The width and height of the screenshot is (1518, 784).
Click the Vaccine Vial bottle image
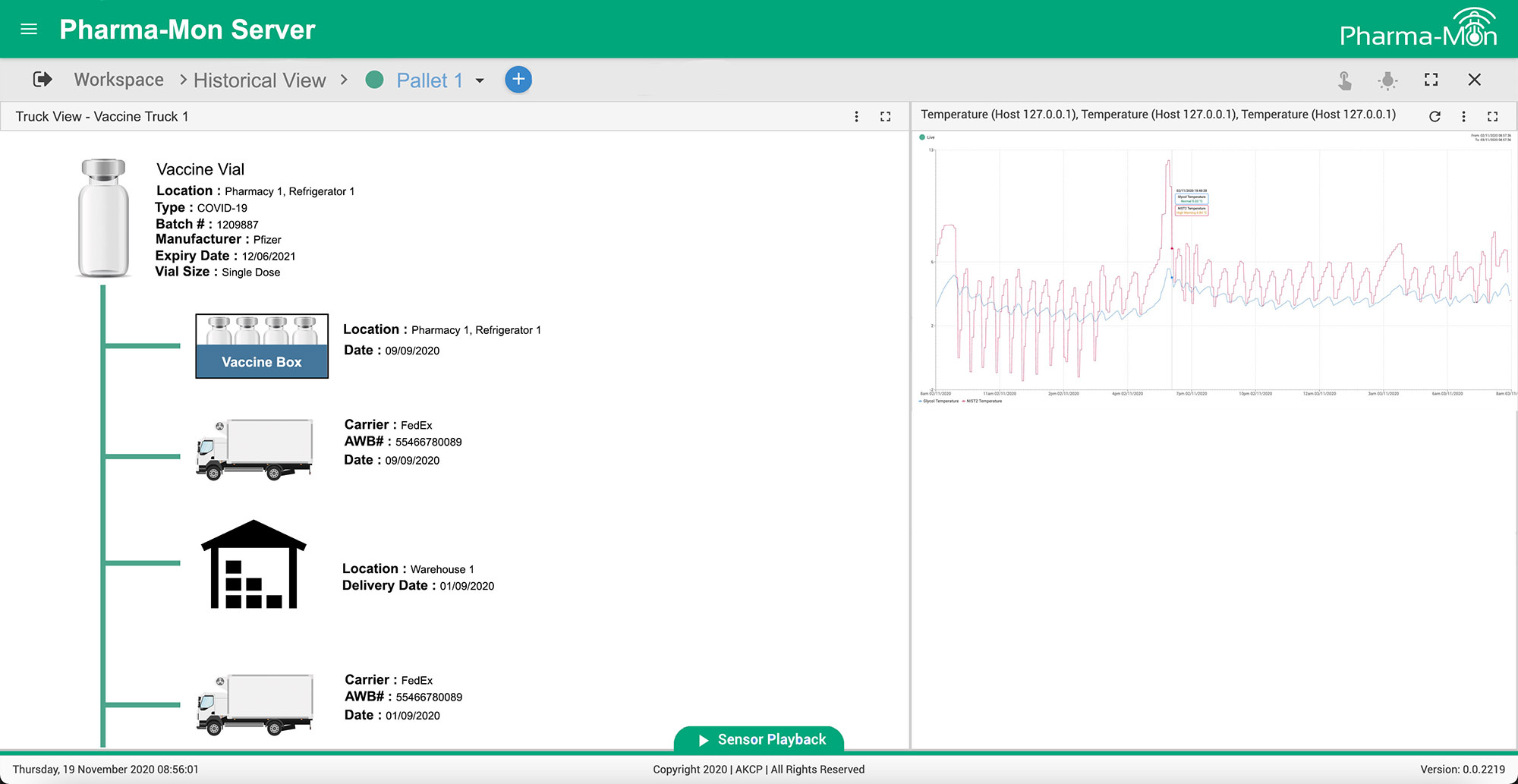[x=103, y=219]
